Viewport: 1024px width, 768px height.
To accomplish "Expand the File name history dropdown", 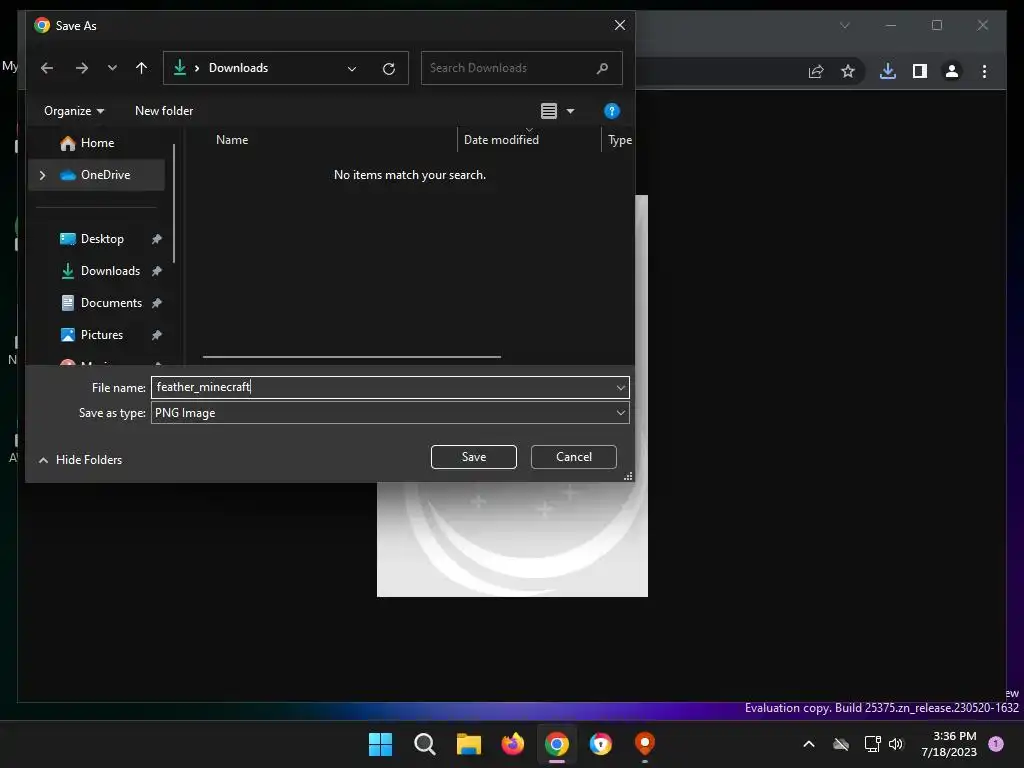I will (620, 388).
